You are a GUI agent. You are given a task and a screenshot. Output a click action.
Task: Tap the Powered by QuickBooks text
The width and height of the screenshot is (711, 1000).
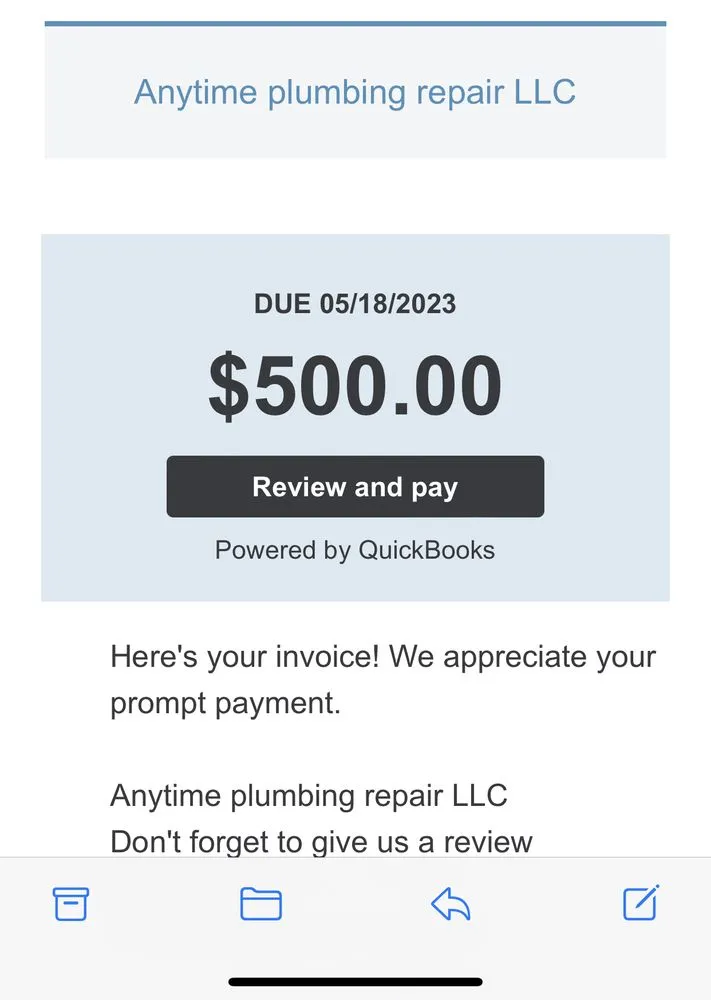pos(355,549)
